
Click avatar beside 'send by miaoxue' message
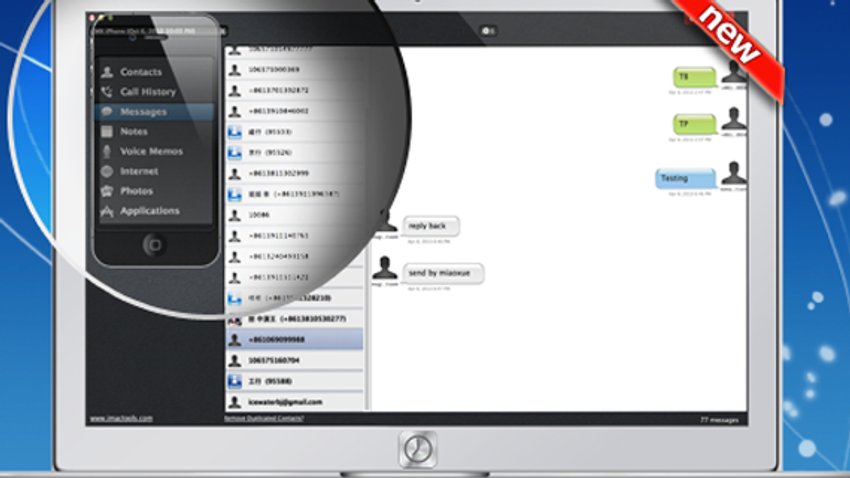(385, 268)
